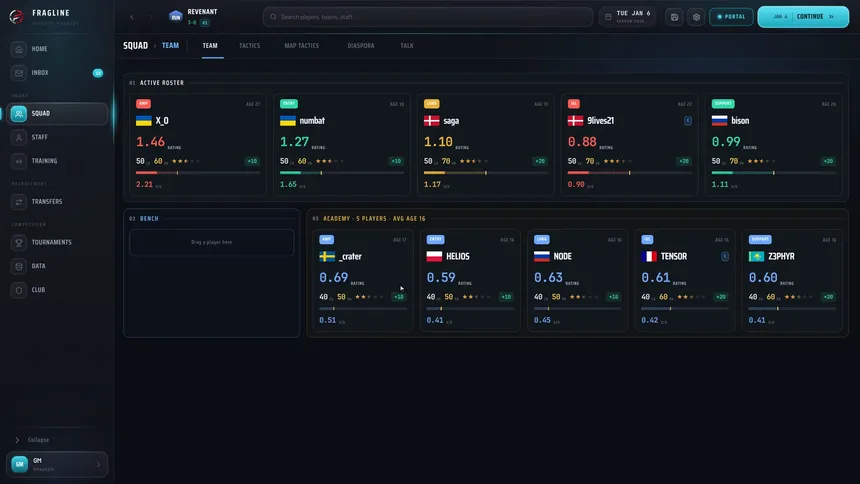
Task: Open the _crater academy card
Action: (x=363, y=280)
